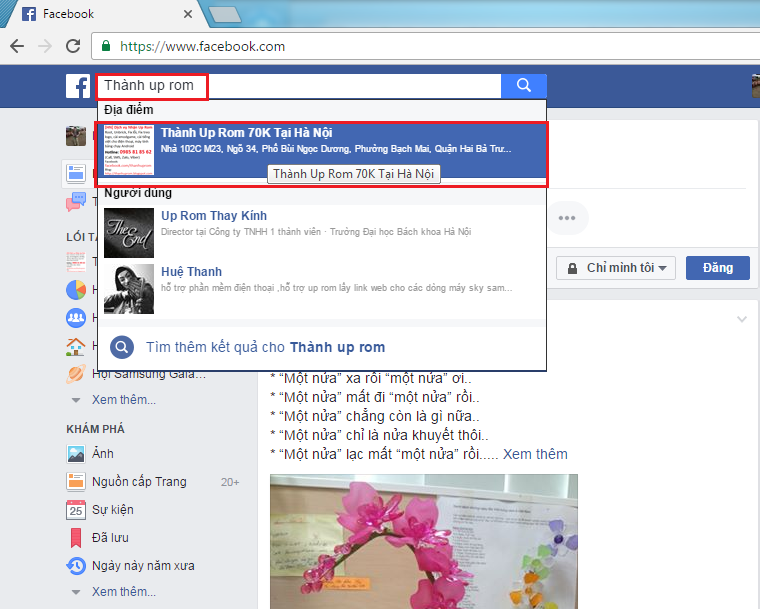Click the Nguồn cấp Trang icon

[x=76, y=481]
